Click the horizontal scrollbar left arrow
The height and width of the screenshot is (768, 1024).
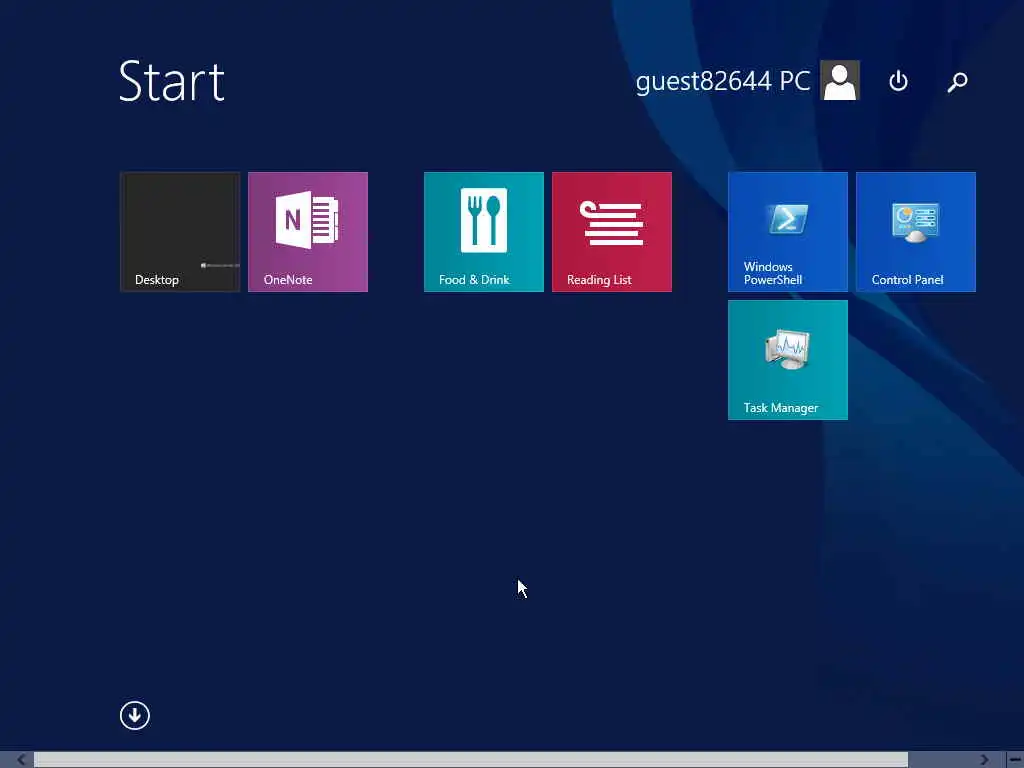20,760
